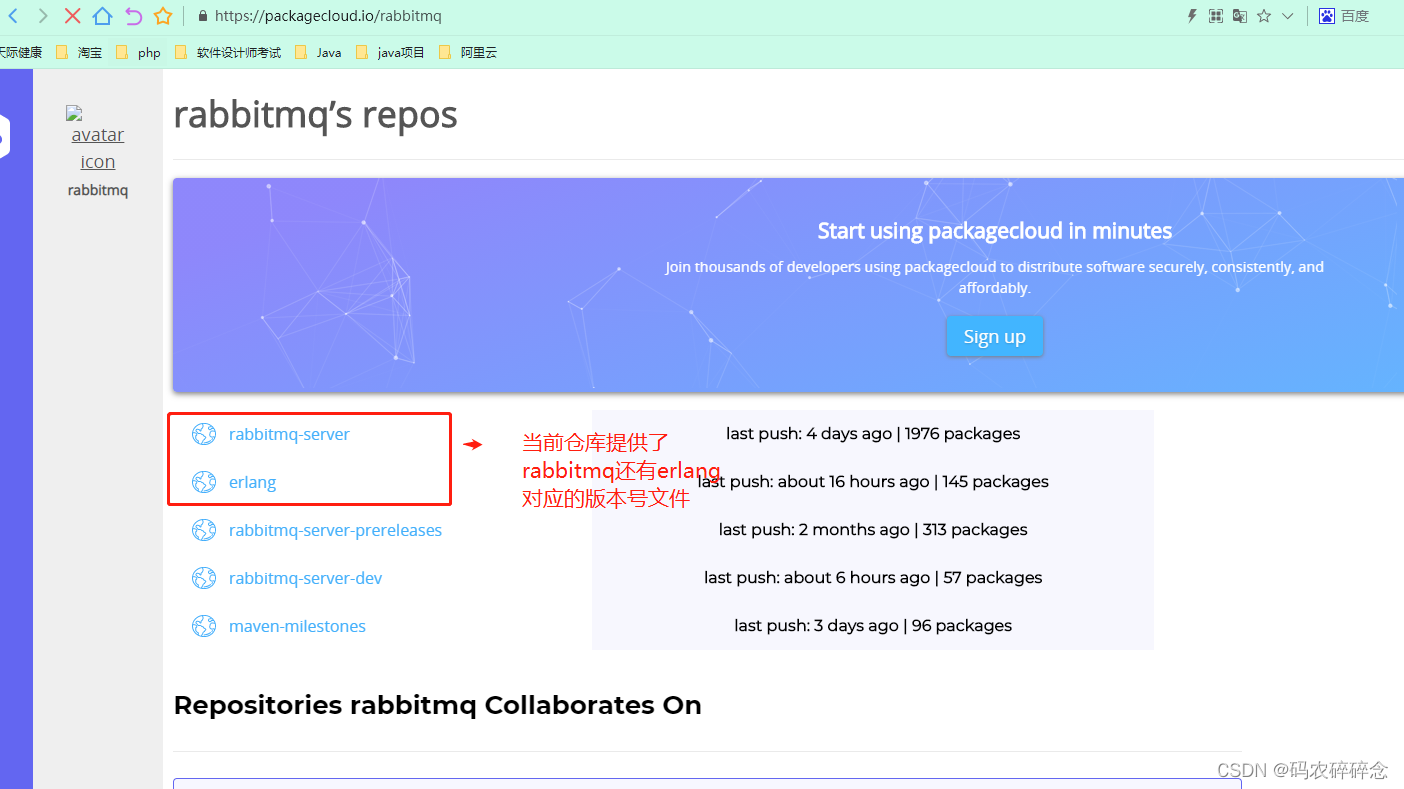Click the yellow folder icon beside php

(122, 52)
